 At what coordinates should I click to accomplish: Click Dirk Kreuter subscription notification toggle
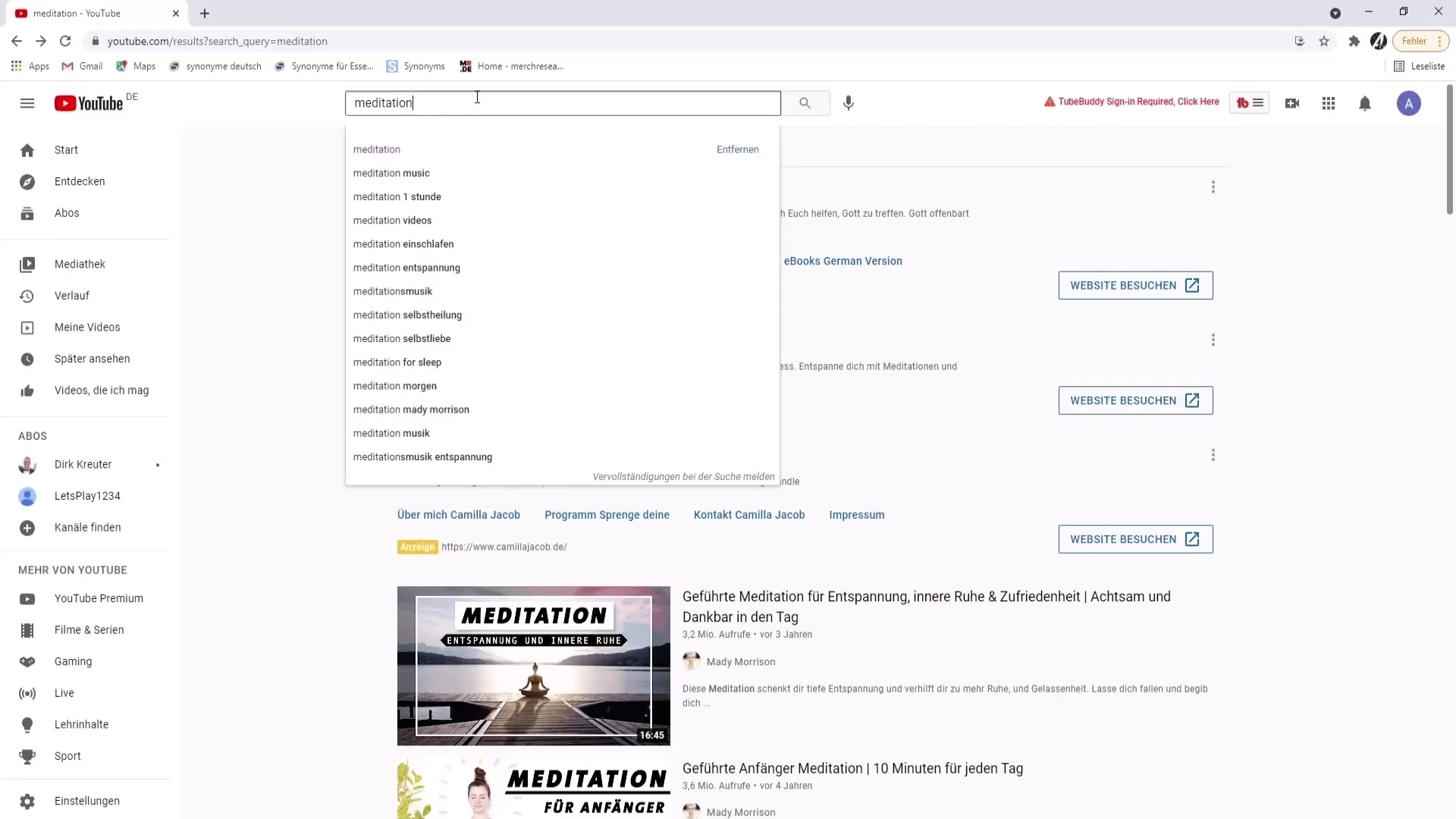click(157, 464)
